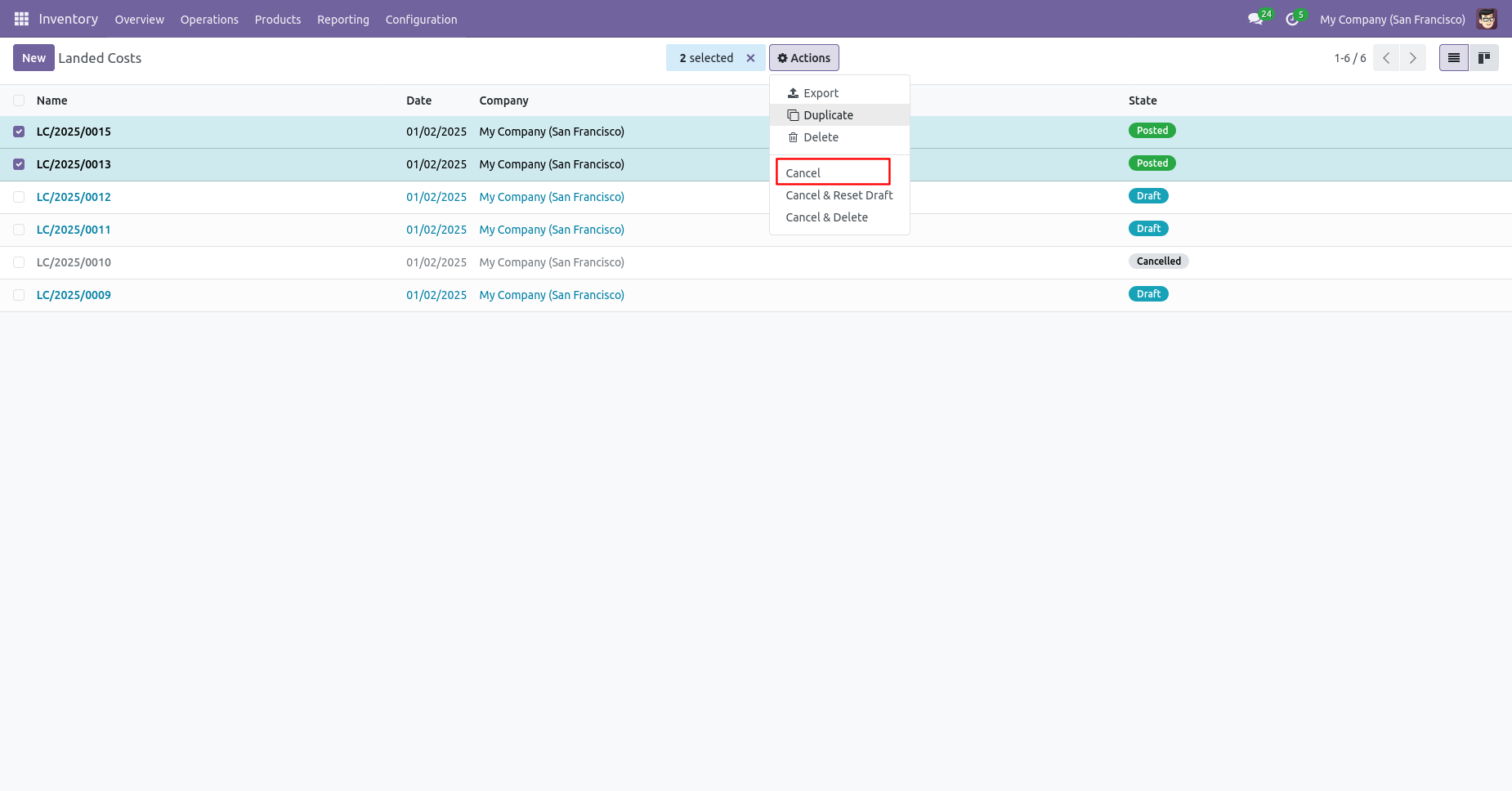Open the activities clock icon
The width and height of the screenshot is (1512, 791).
click(1292, 19)
